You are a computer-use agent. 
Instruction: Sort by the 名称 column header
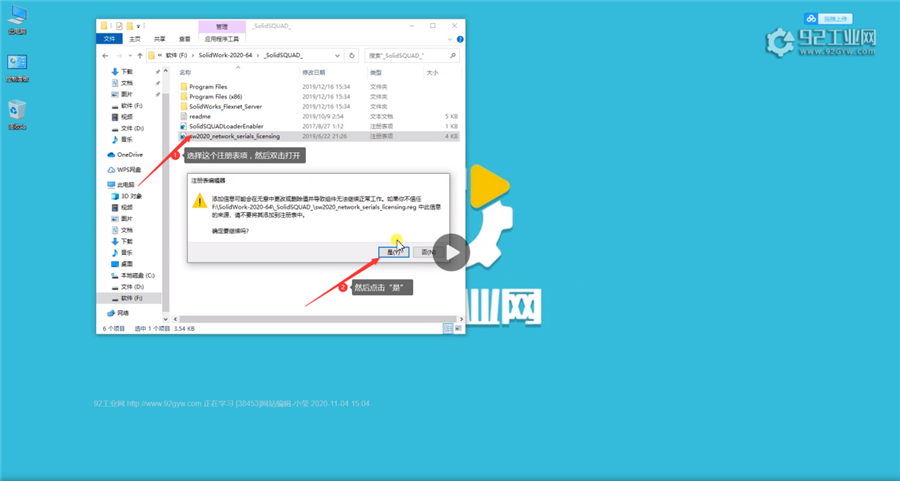click(185, 73)
